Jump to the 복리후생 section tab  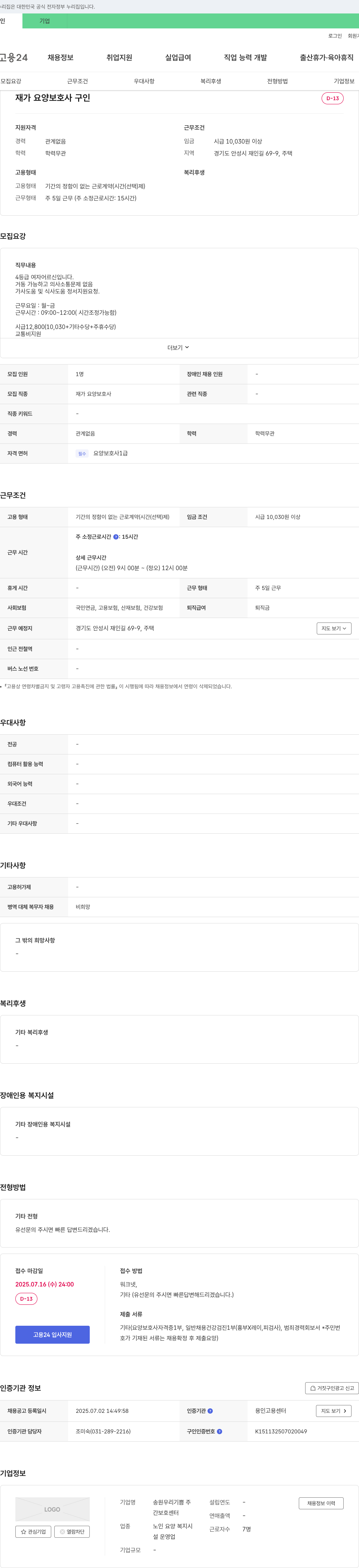click(x=211, y=81)
